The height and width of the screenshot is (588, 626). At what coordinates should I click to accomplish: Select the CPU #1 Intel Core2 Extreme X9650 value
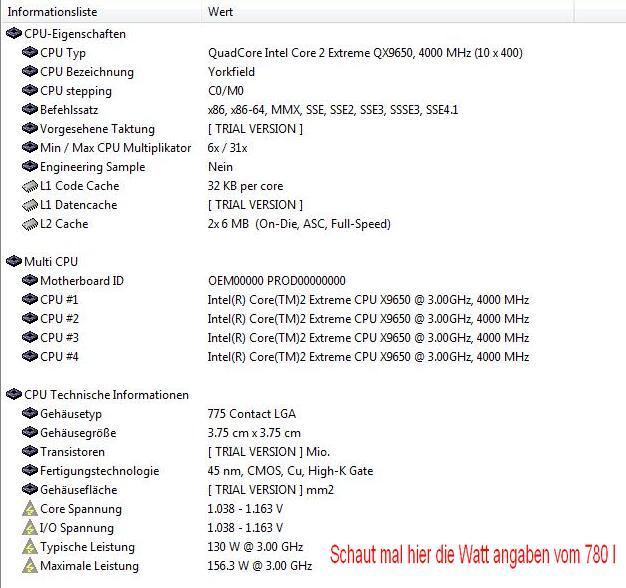pyautogui.click(x=368, y=300)
